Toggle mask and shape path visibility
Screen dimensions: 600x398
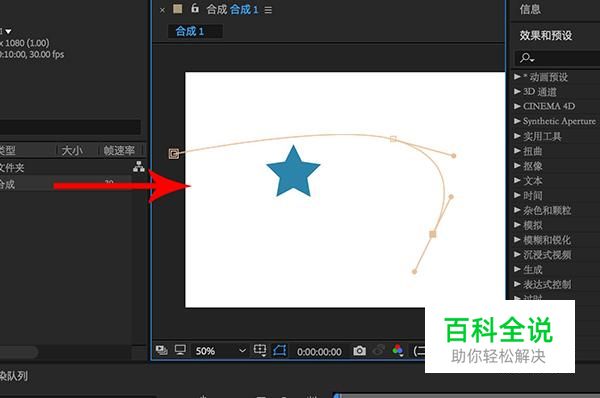280,350
